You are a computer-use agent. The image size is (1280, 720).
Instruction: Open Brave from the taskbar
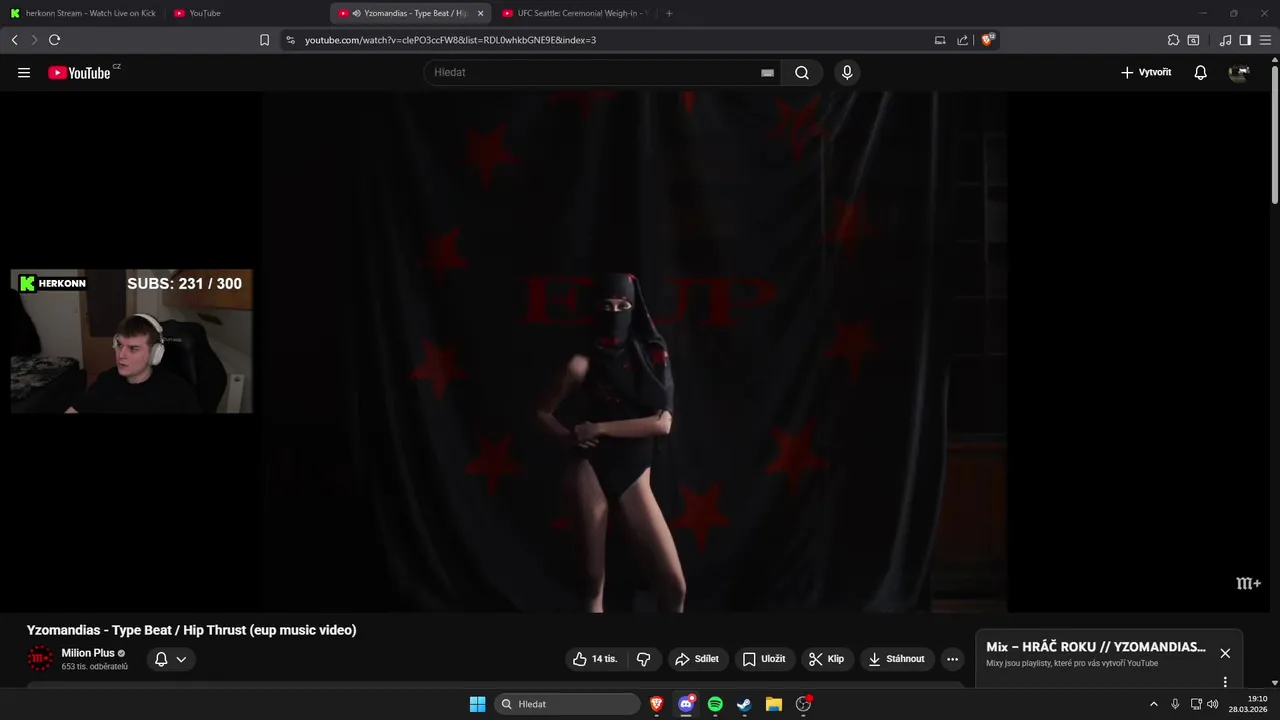click(657, 704)
